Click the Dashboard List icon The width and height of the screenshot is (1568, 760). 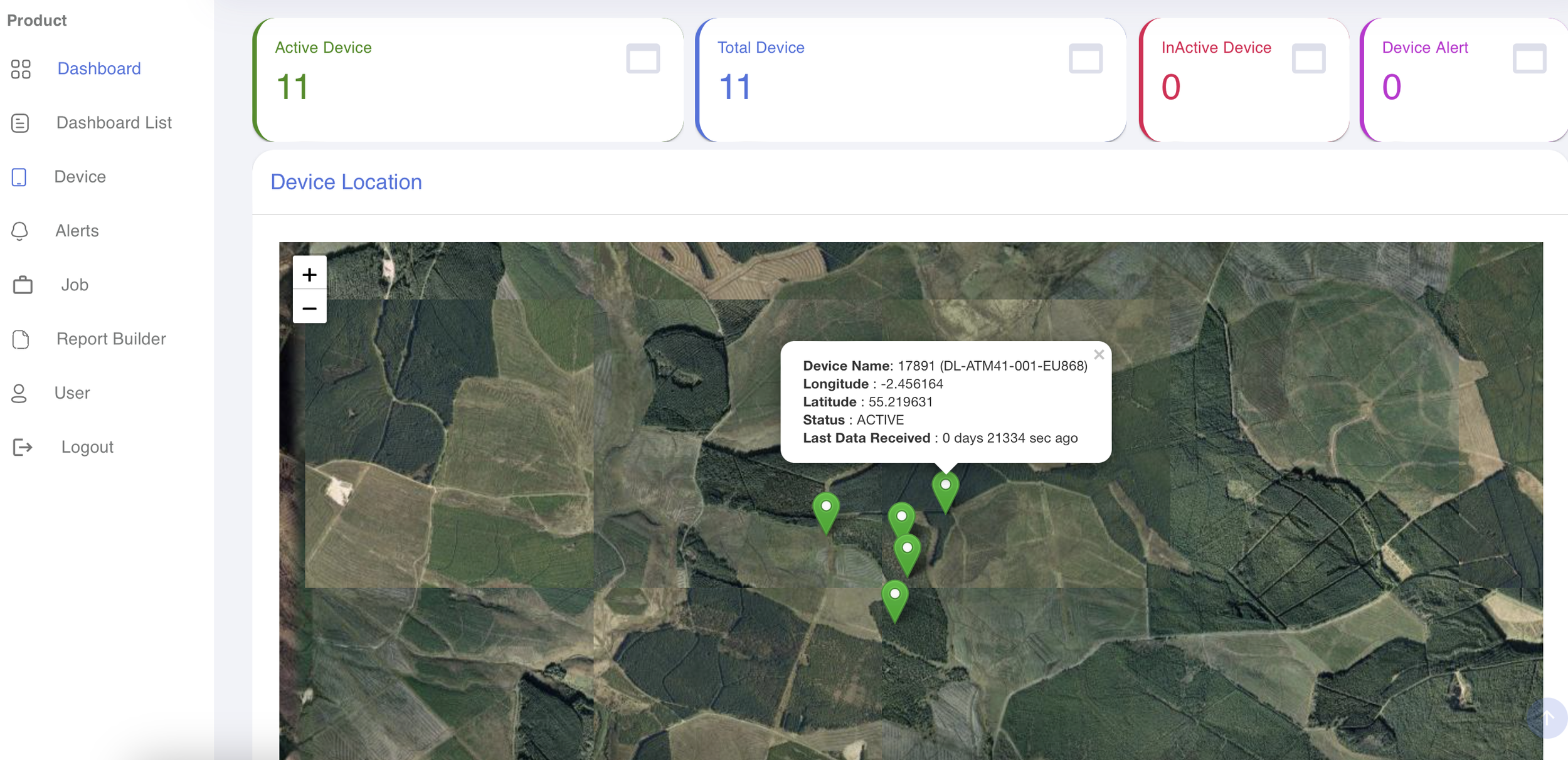20,123
